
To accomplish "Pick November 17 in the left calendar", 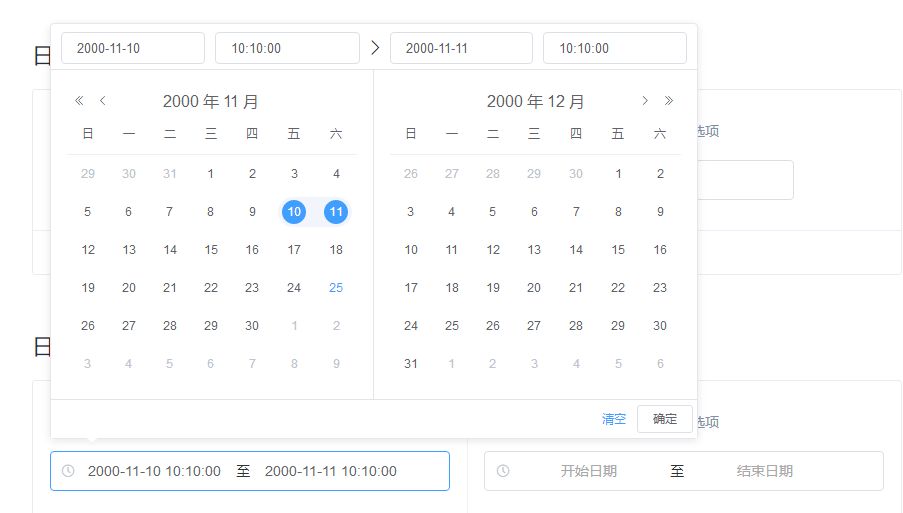I will [x=294, y=250].
